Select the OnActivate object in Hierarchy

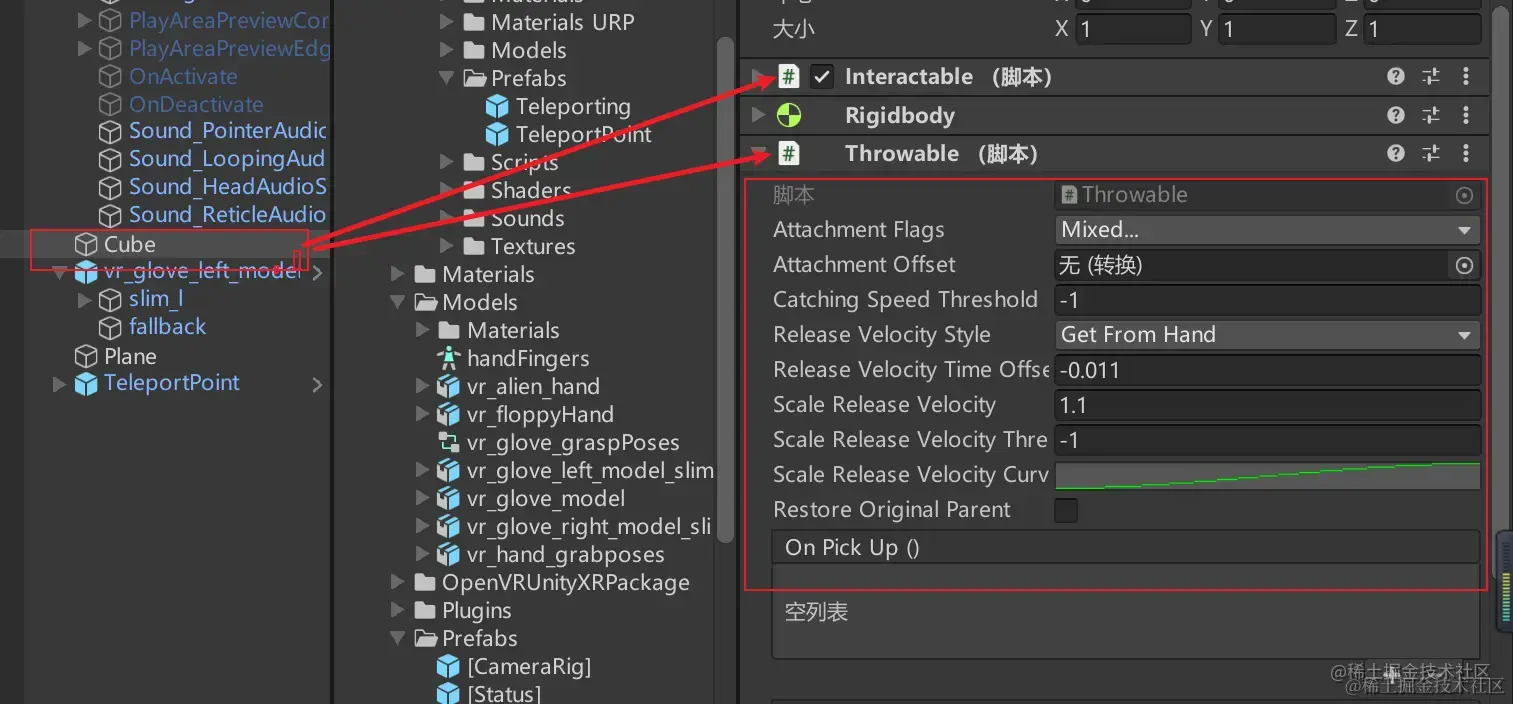pos(168,77)
